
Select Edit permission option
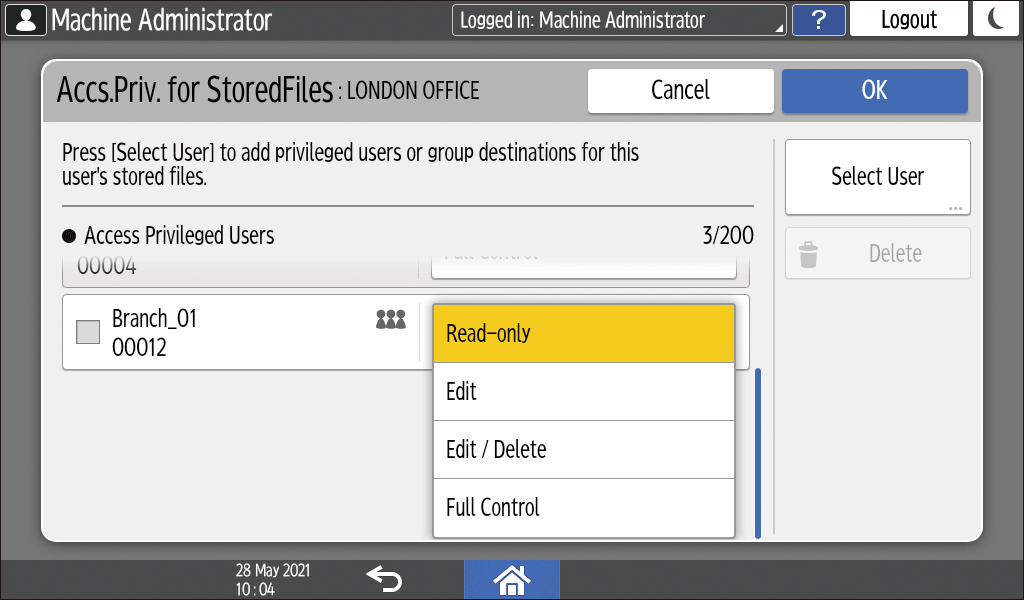point(583,391)
